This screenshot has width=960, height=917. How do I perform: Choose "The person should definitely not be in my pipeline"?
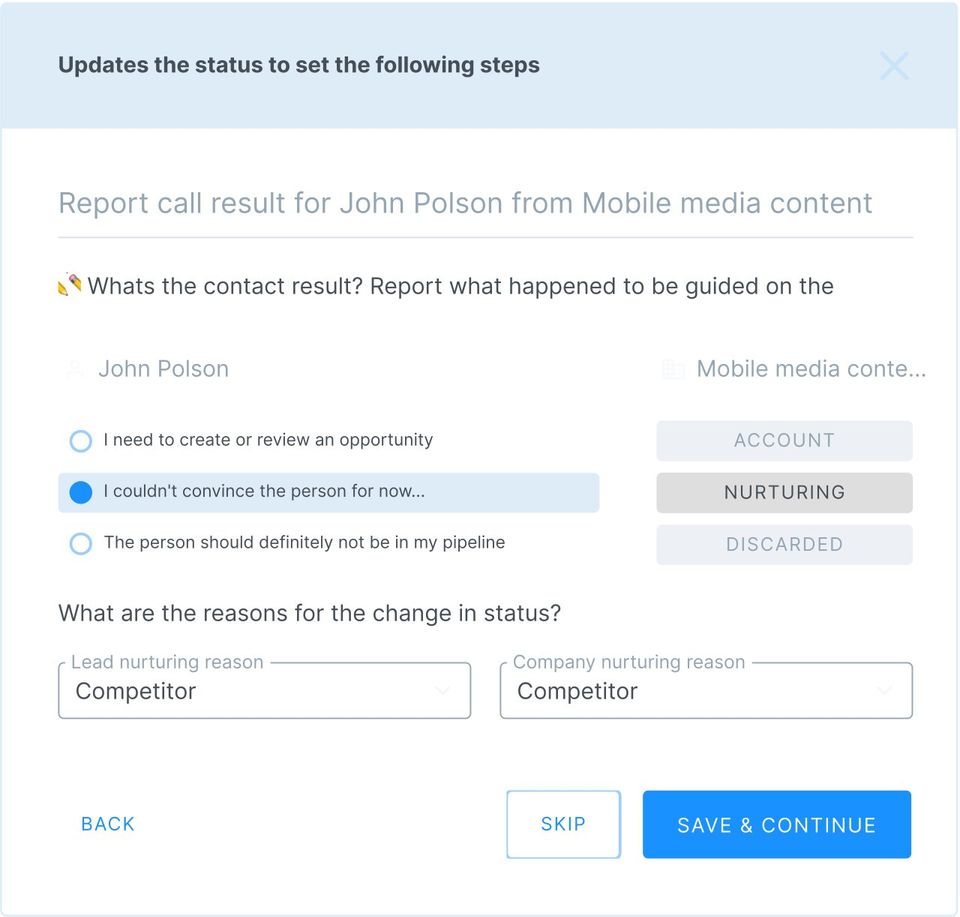click(x=81, y=544)
